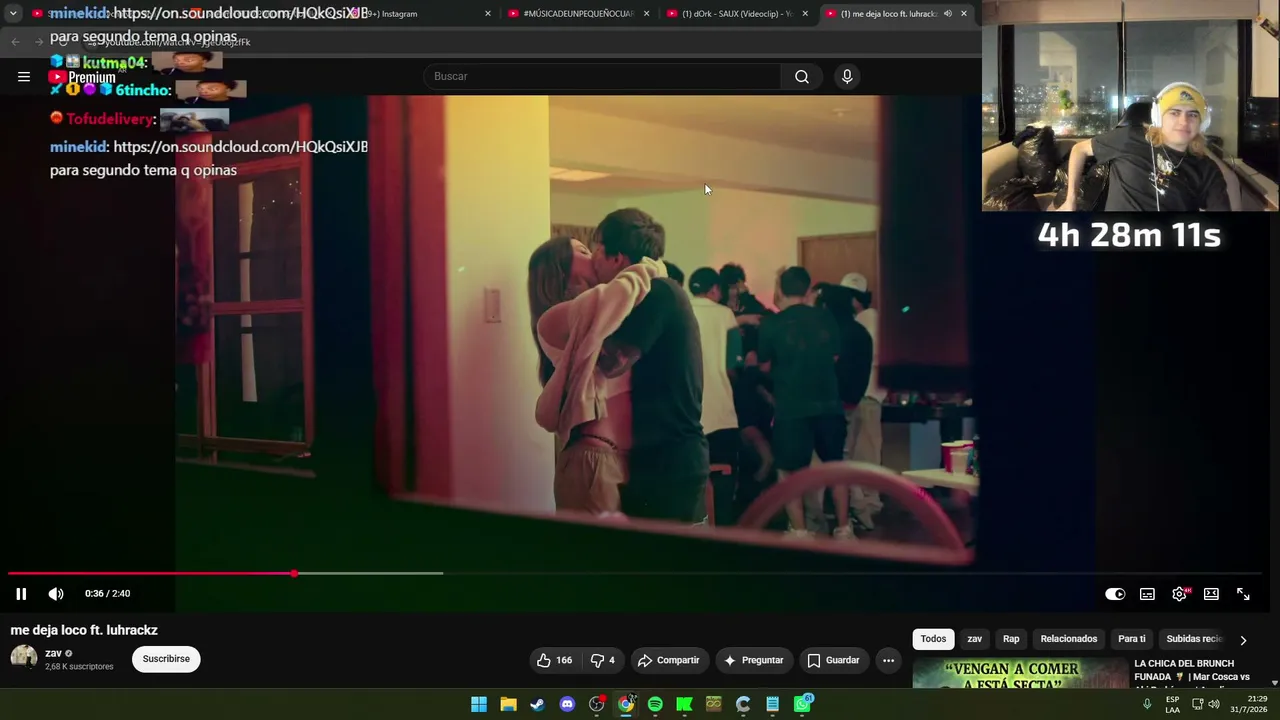Screen dimensions: 1280x720
Task: Open the taskbar clock and calendar
Action: (x=1248, y=705)
